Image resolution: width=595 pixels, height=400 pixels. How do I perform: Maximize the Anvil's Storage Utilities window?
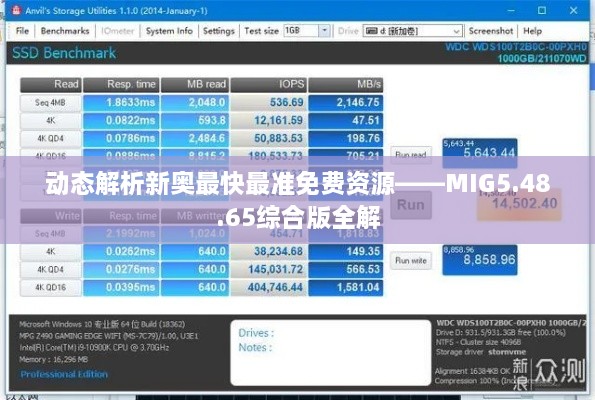(542, 10)
